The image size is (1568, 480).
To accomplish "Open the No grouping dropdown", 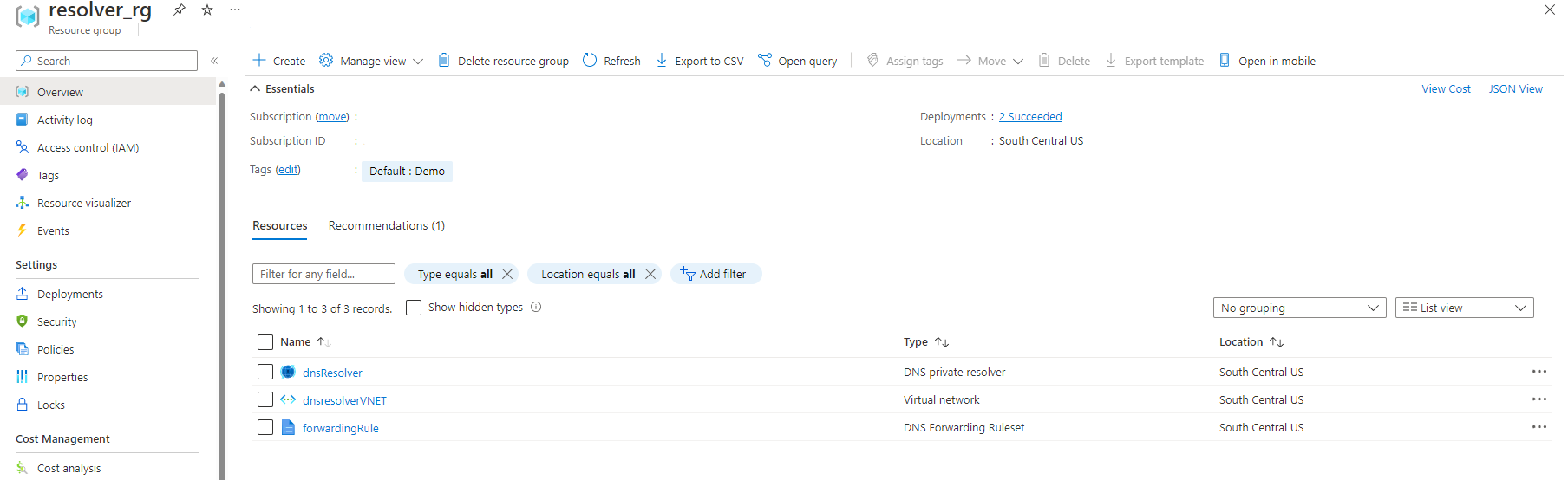I will [x=1299, y=308].
